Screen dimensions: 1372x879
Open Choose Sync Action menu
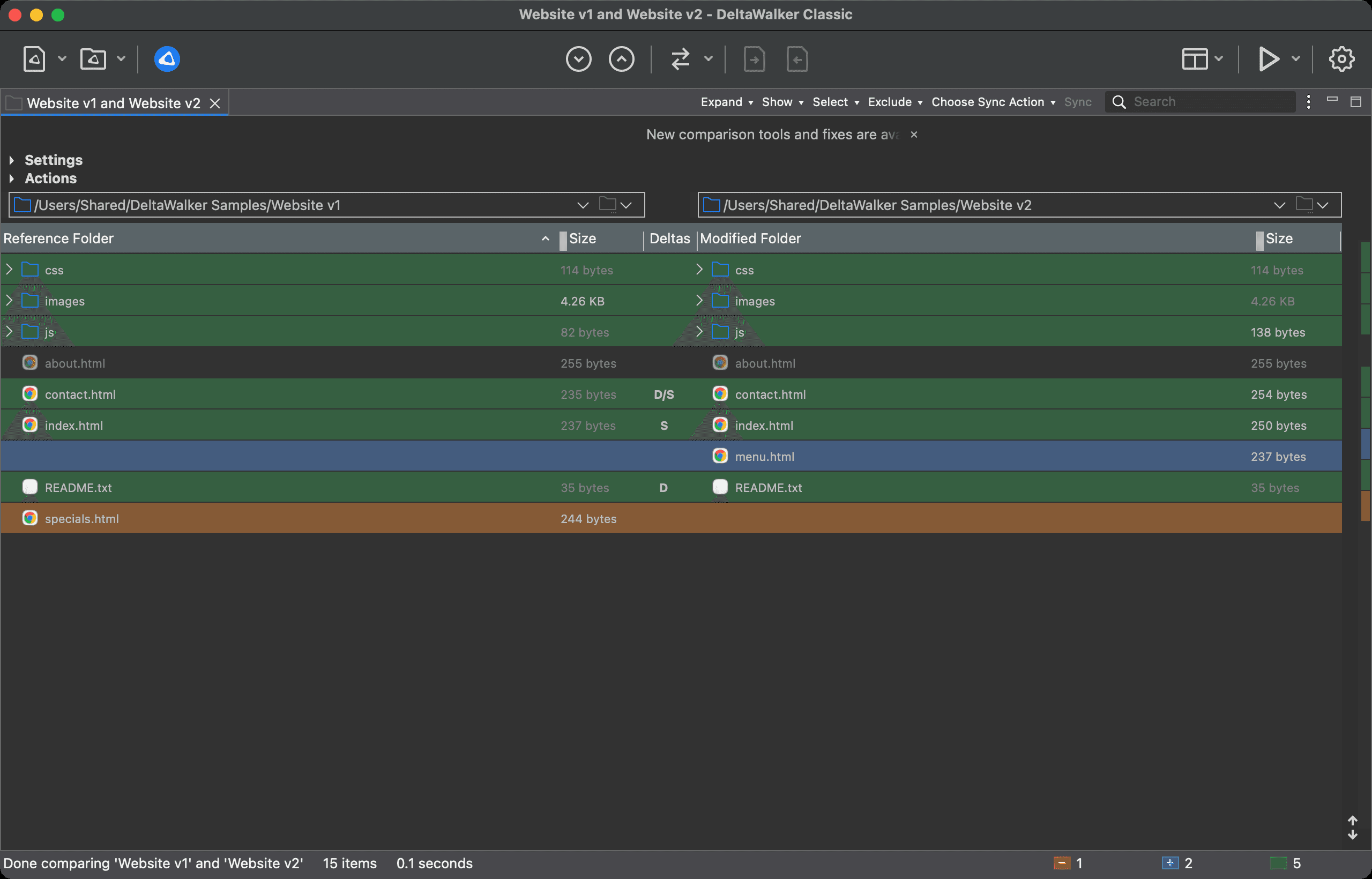993,102
